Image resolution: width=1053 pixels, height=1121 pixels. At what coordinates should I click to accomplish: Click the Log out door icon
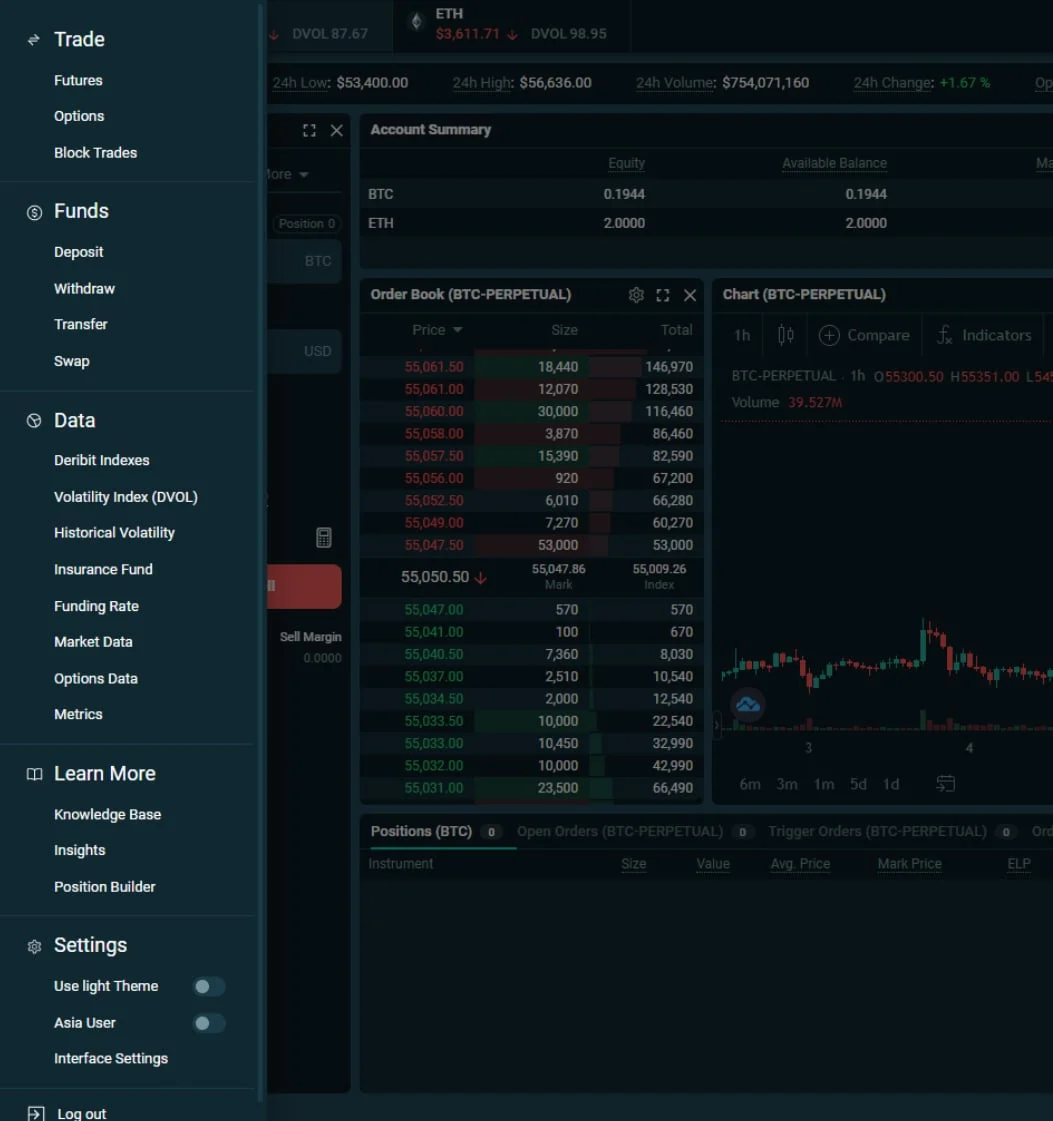coord(36,1113)
